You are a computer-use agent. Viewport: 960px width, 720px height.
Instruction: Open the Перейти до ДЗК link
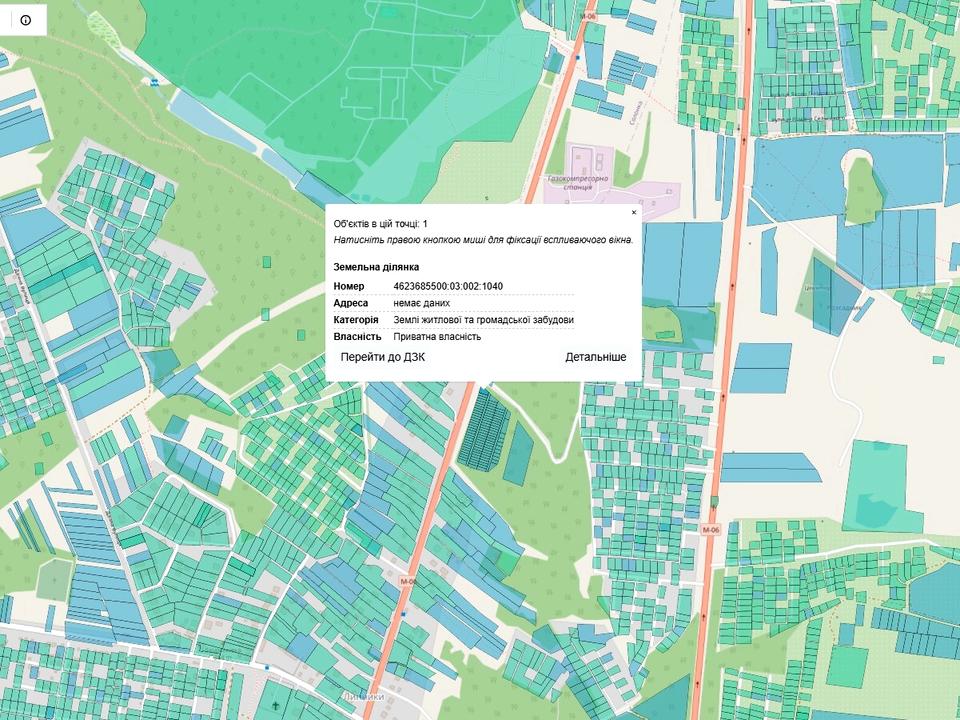382,357
